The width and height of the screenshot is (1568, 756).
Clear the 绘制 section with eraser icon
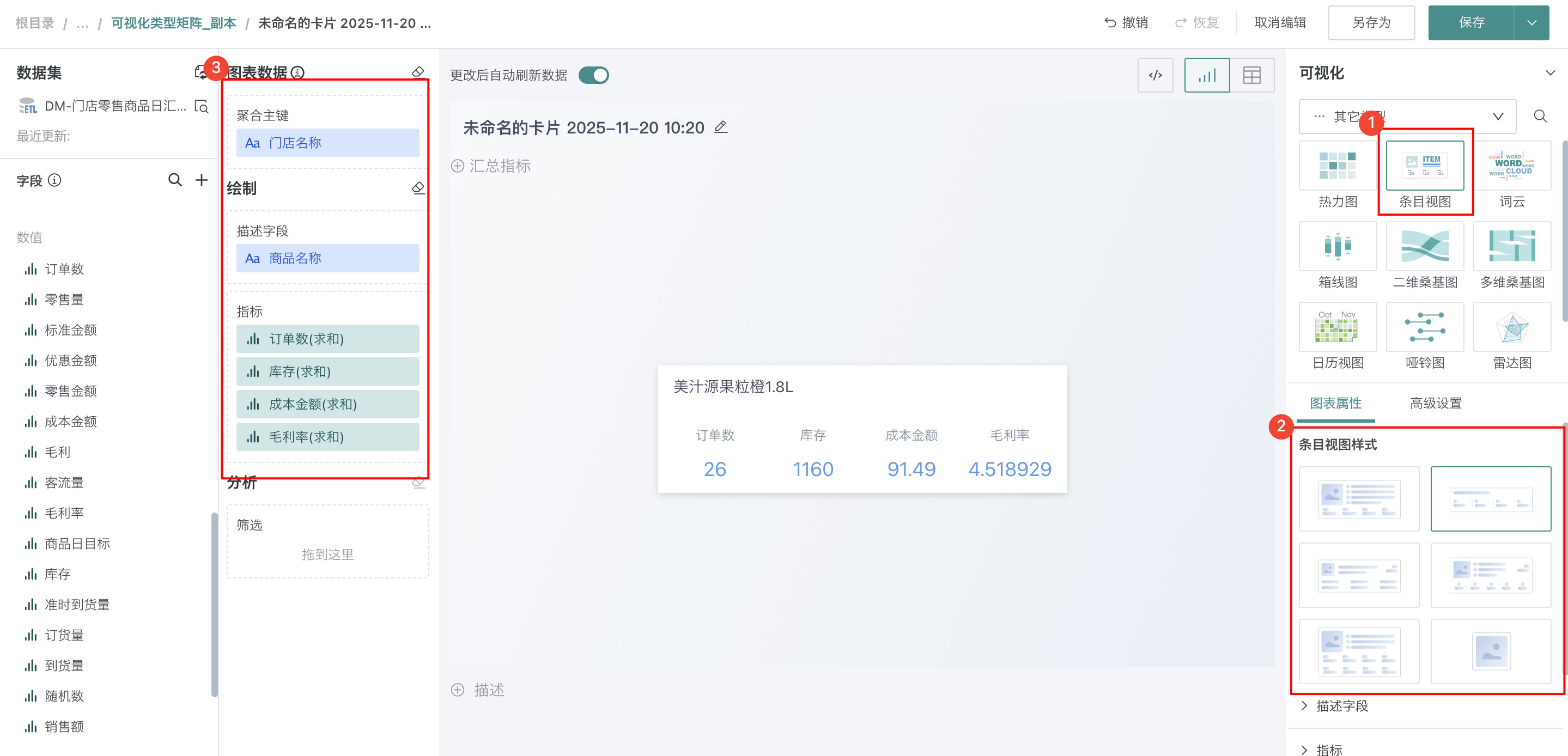click(x=417, y=188)
